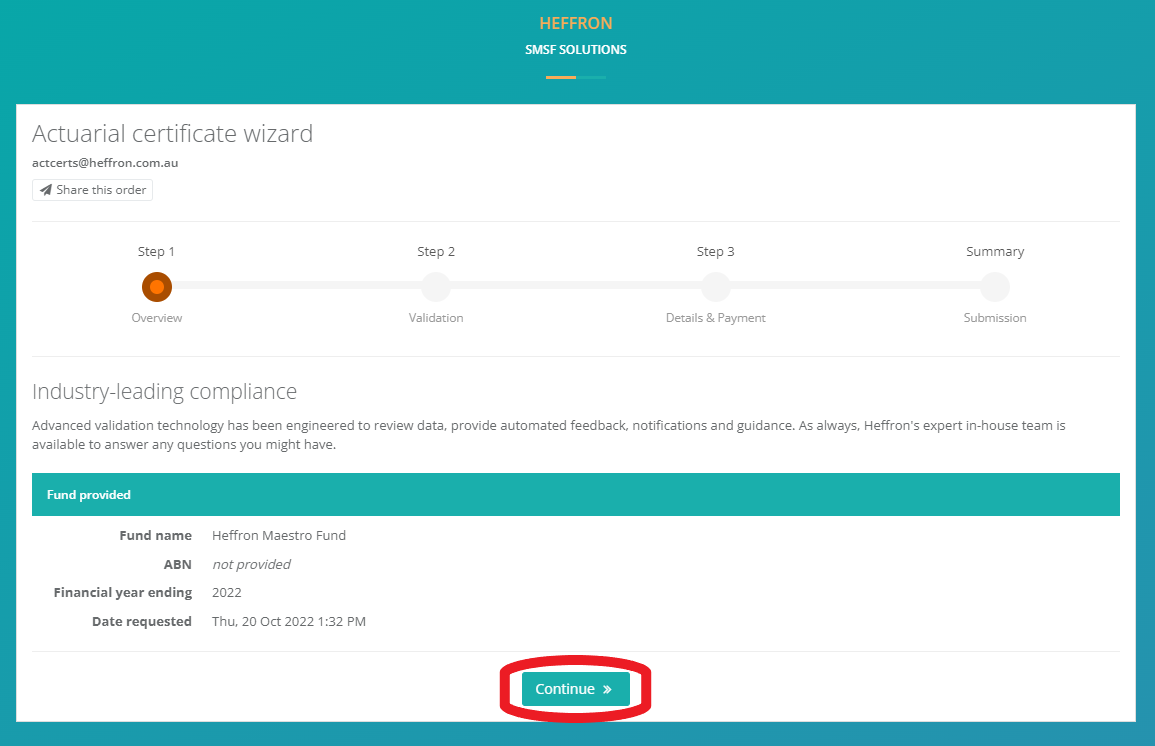This screenshot has width=1155, height=746.
Task: Click the ABN not provided value
Action: click(x=251, y=564)
